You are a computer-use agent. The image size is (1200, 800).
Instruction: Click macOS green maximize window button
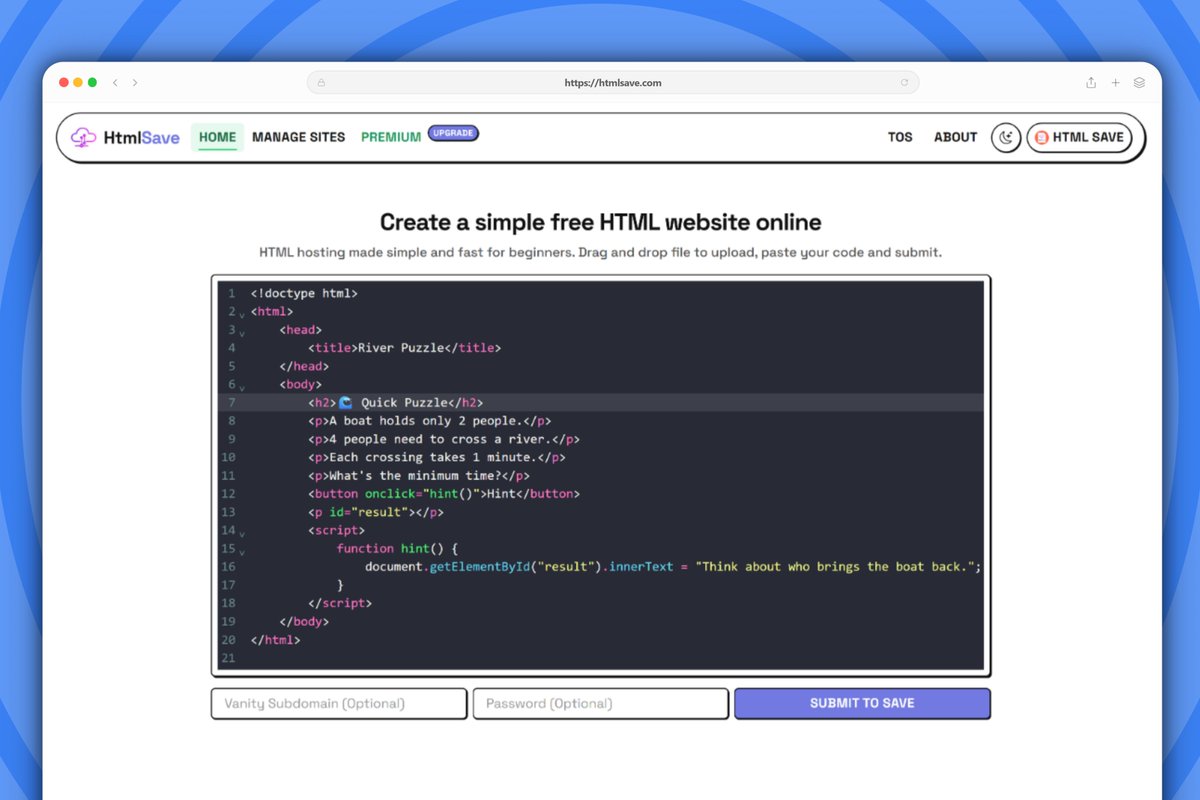pos(92,83)
